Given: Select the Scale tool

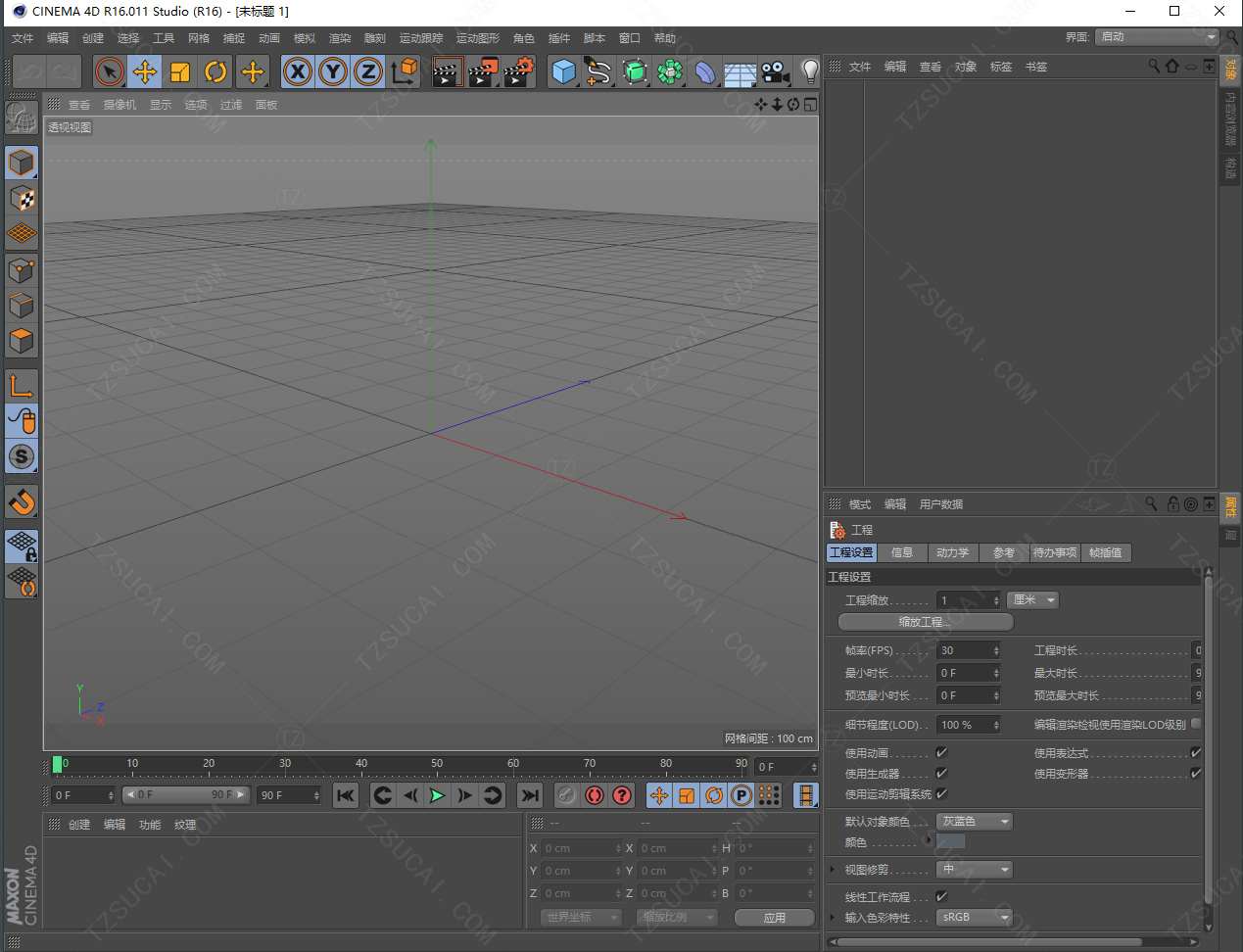Looking at the screenshot, I should [180, 71].
